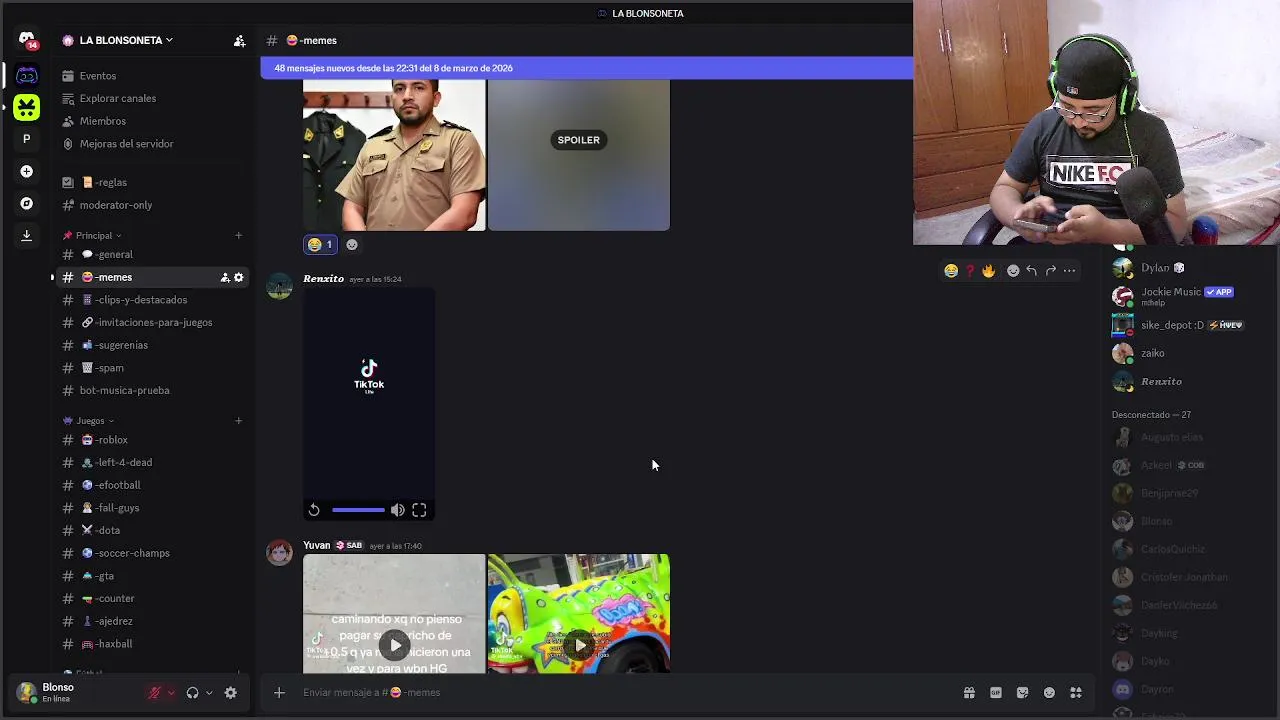Open more options on Renxito's message
The image size is (1280, 720).
tap(1069, 271)
